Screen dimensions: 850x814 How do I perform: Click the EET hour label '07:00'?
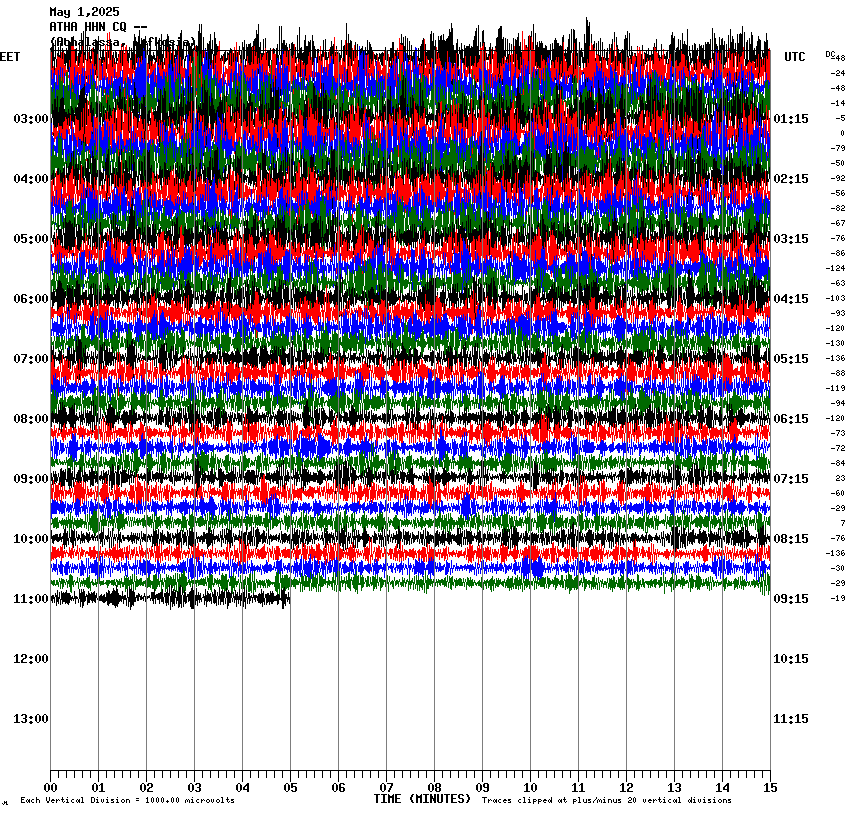coord(31,359)
